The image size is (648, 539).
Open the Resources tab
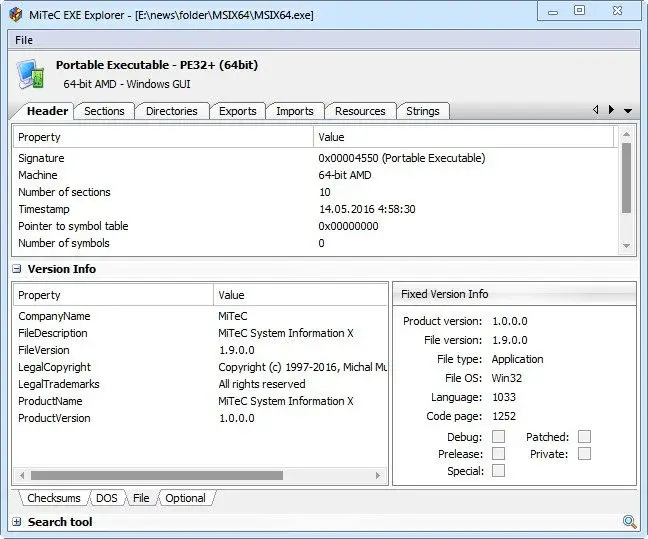360,111
